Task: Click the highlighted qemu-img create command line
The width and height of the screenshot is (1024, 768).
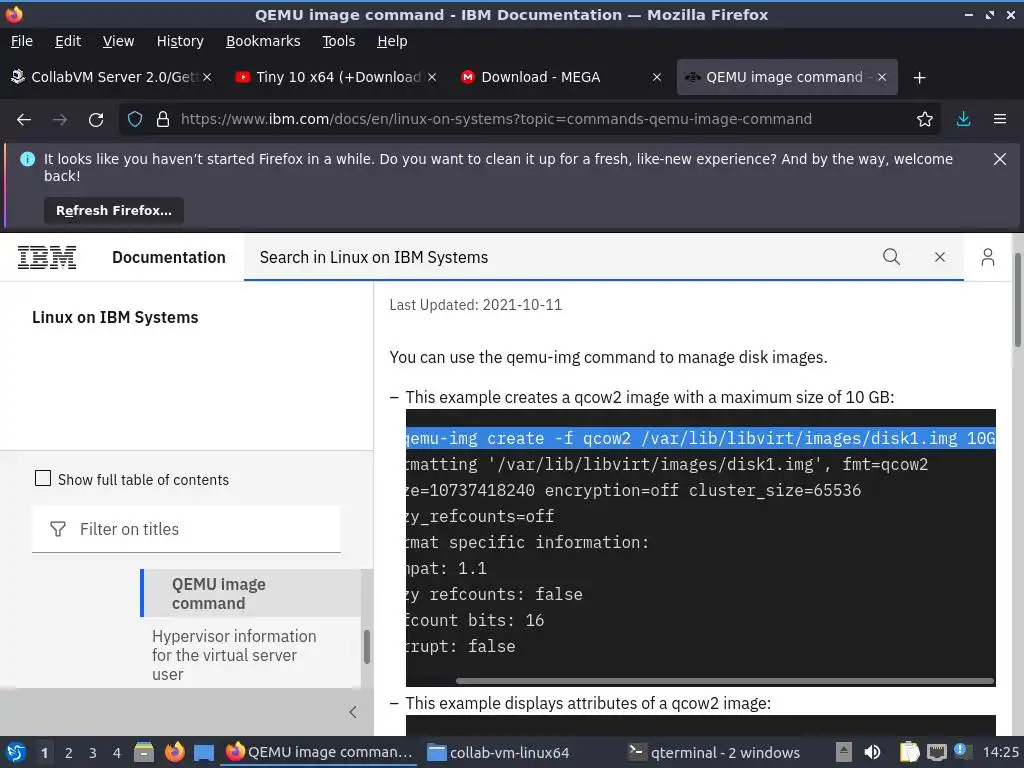Action: (x=700, y=438)
